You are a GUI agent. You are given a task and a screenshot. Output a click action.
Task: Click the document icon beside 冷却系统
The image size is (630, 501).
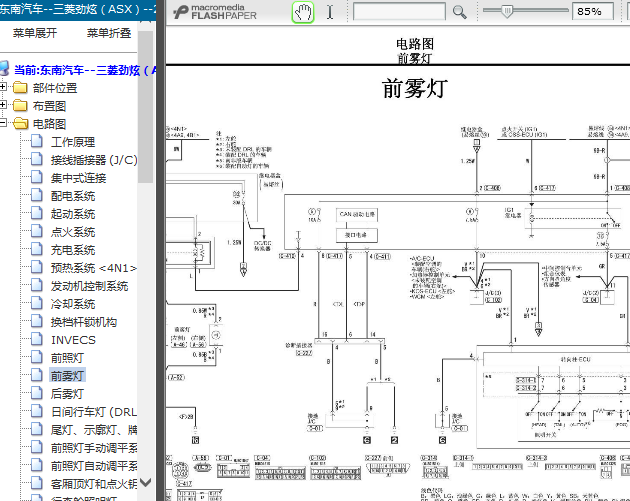(x=37, y=303)
